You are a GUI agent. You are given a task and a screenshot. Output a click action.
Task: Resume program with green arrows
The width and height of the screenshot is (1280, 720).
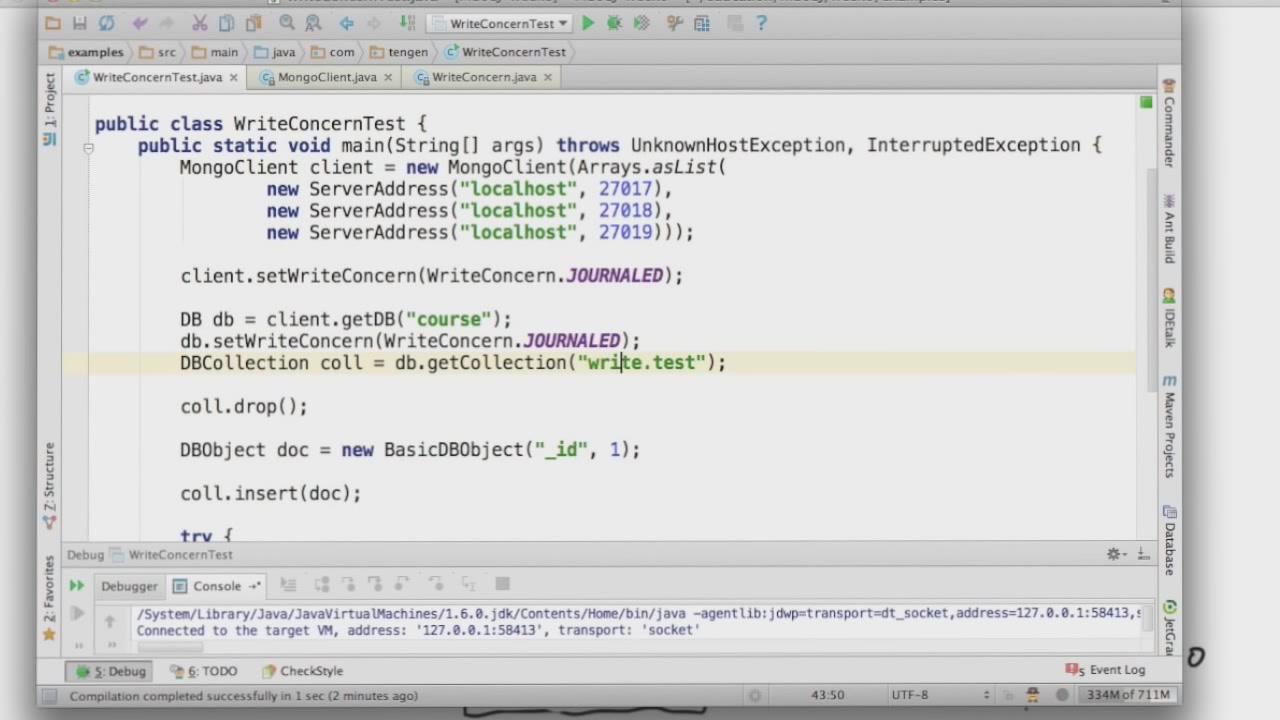(77, 586)
